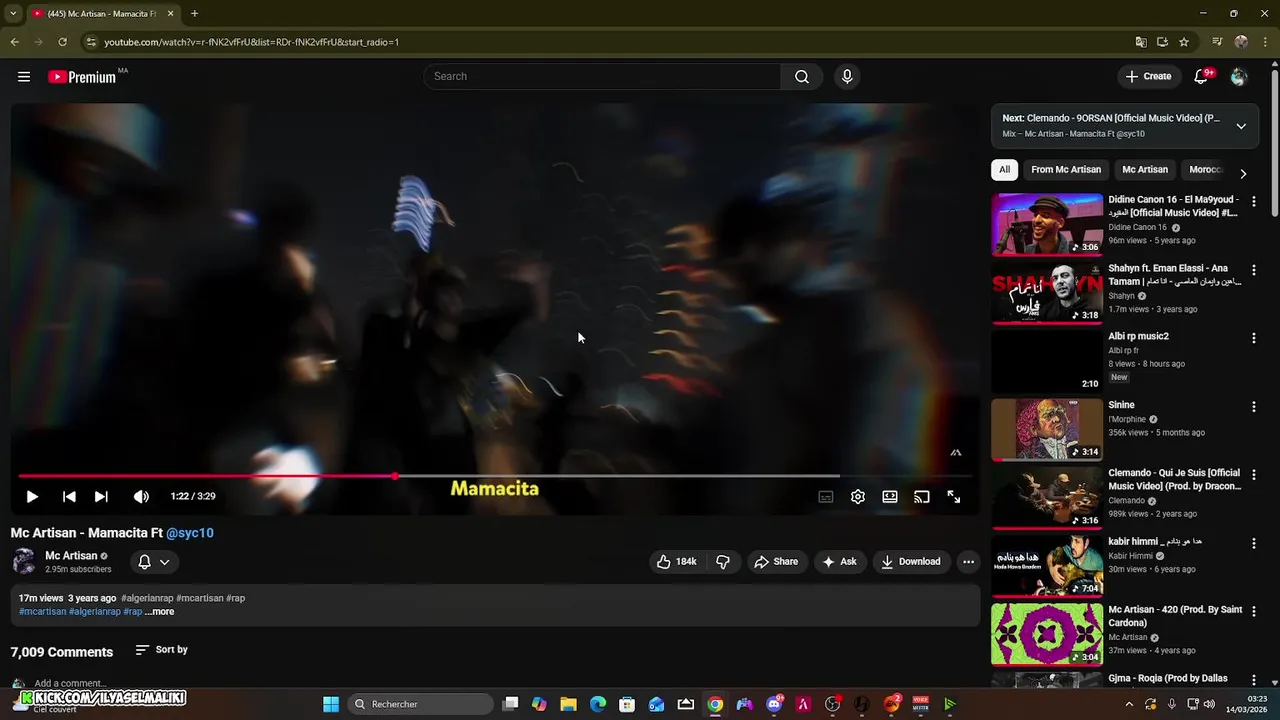Screen dimensions: 1280x720
Task: Mute the video volume speaker icon
Action: point(141,496)
